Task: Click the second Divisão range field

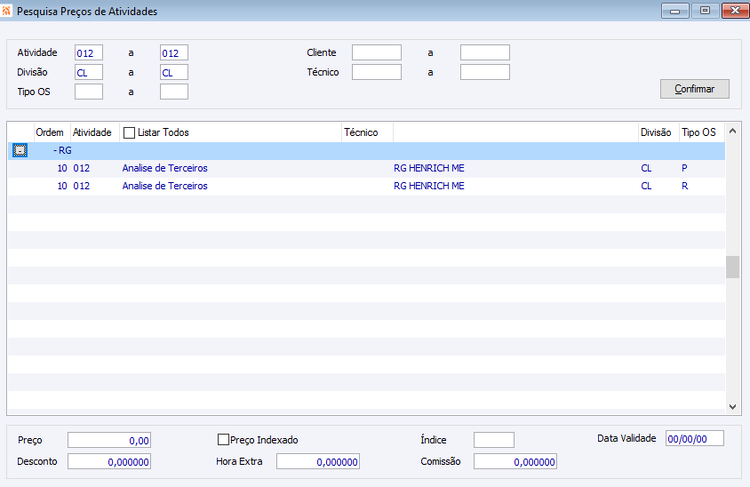Action: click(174, 72)
